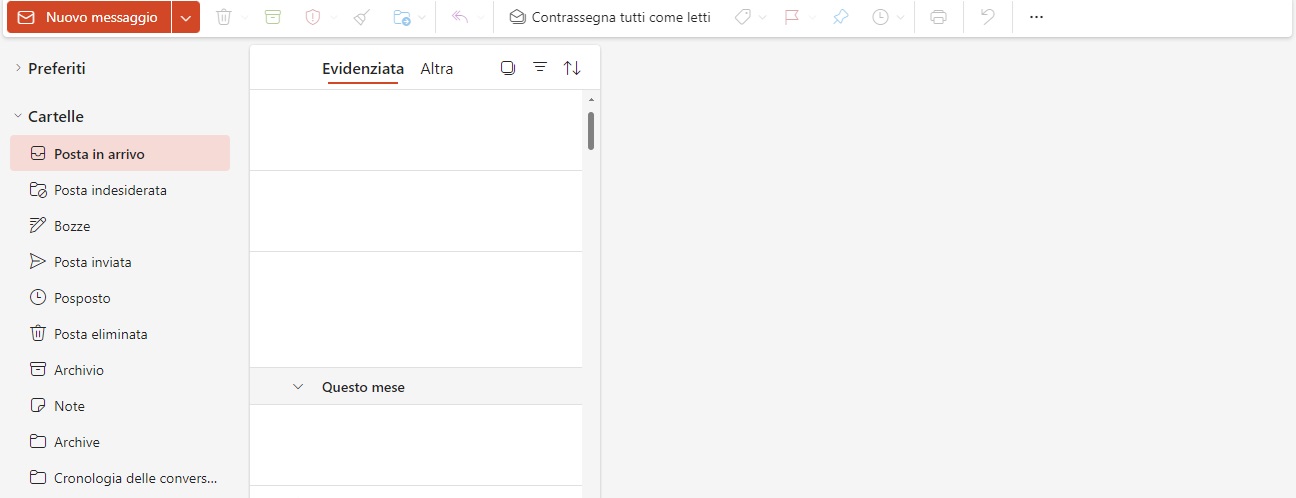Click the Reply all arrows icon
The height and width of the screenshot is (498, 1296).
pos(461,17)
